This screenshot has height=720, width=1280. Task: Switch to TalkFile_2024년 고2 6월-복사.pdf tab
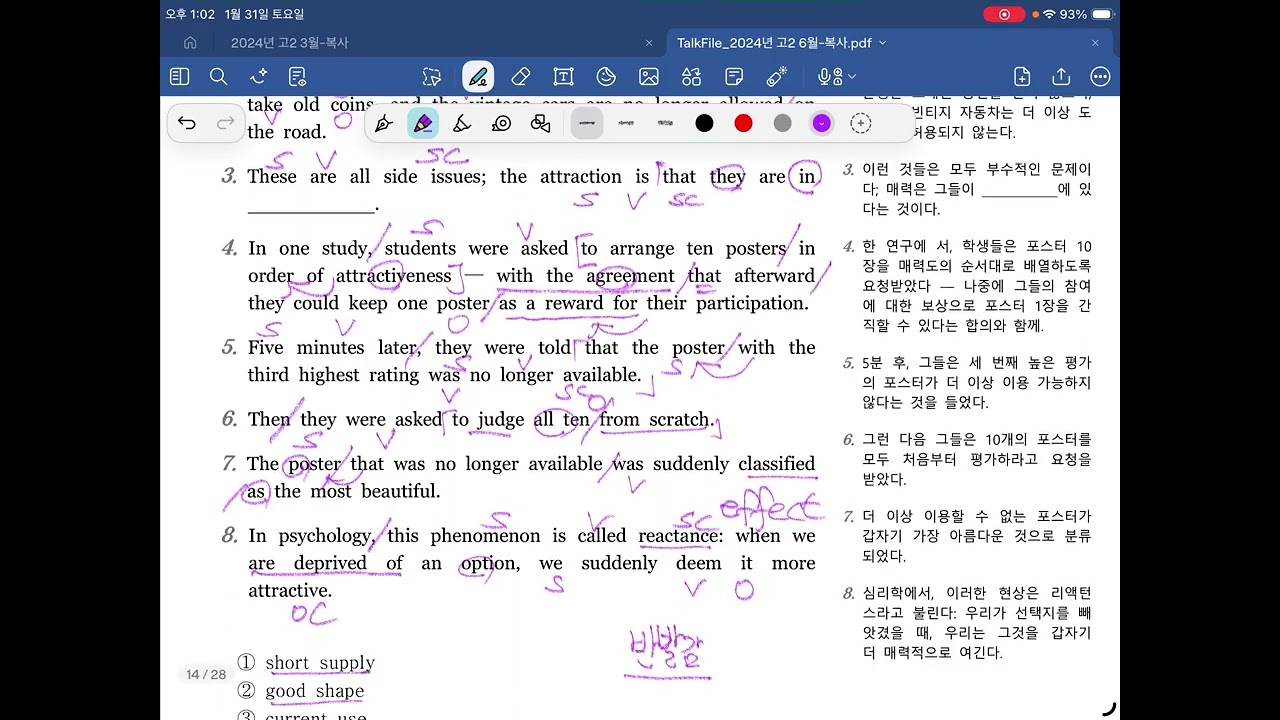(x=774, y=43)
